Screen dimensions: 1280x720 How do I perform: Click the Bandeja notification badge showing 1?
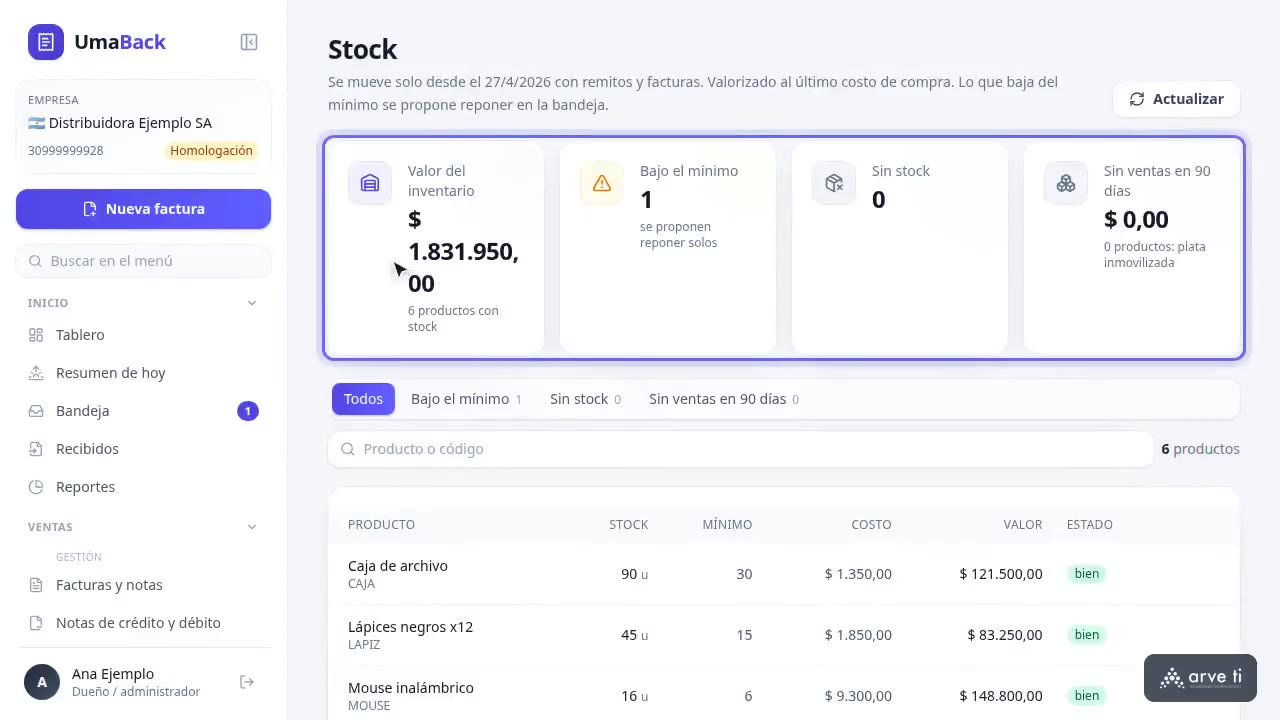[x=248, y=411]
